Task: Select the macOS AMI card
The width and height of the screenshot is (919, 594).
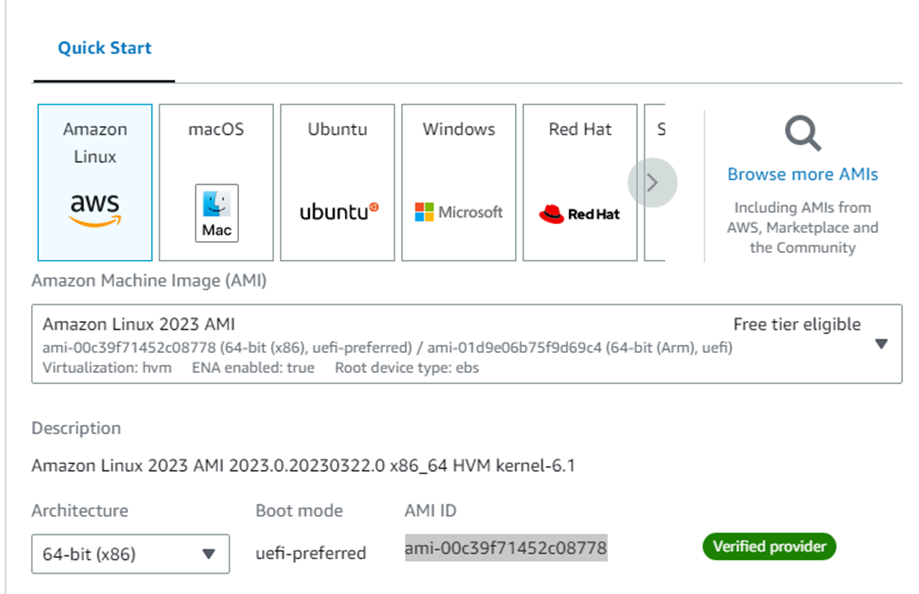Action: (x=216, y=182)
